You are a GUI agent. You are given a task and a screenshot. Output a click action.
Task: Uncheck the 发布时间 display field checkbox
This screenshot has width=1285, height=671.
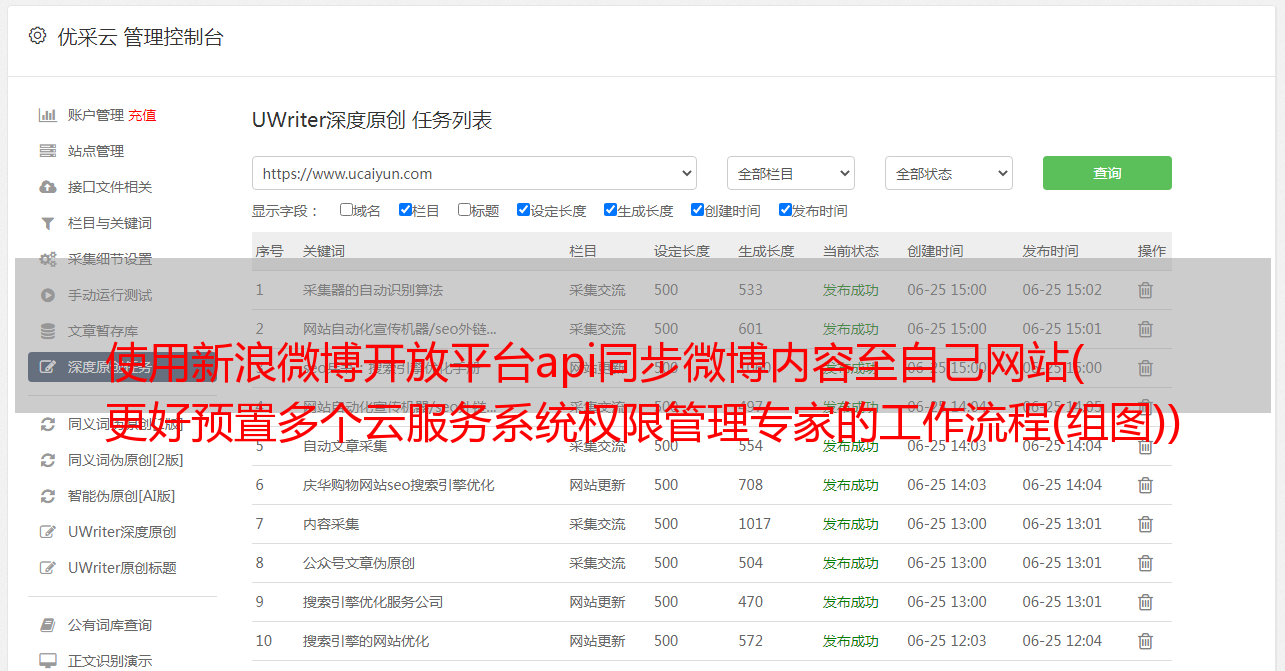tap(785, 210)
